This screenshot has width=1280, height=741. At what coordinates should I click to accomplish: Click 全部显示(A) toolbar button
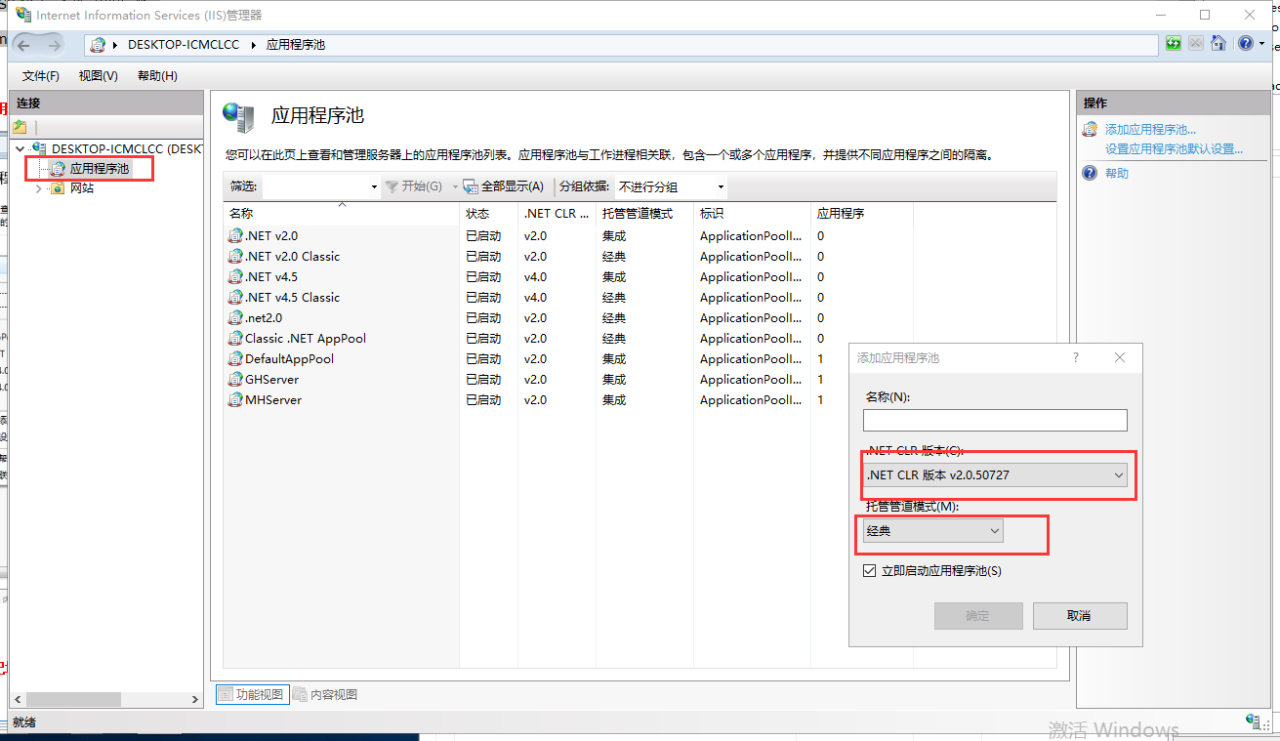pyautogui.click(x=504, y=187)
